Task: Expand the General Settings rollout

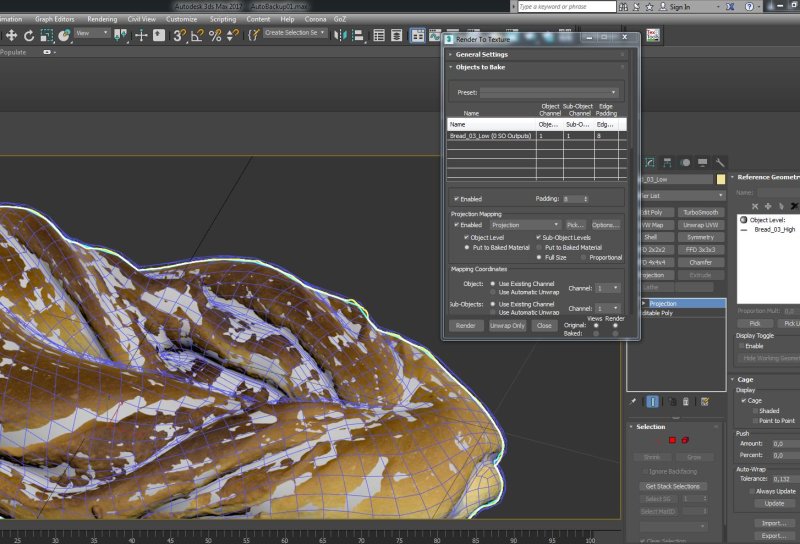Action: (x=482, y=54)
